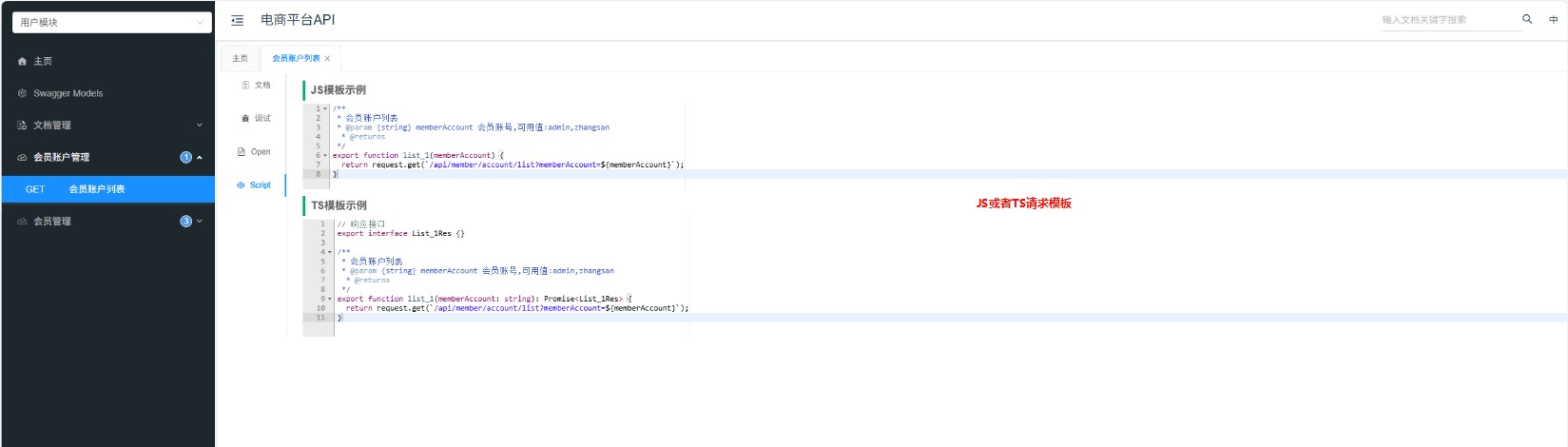The width and height of the screenshot is (1568, 447).
Task: Click the 文档管理 document icon
Action: point(22,126)
